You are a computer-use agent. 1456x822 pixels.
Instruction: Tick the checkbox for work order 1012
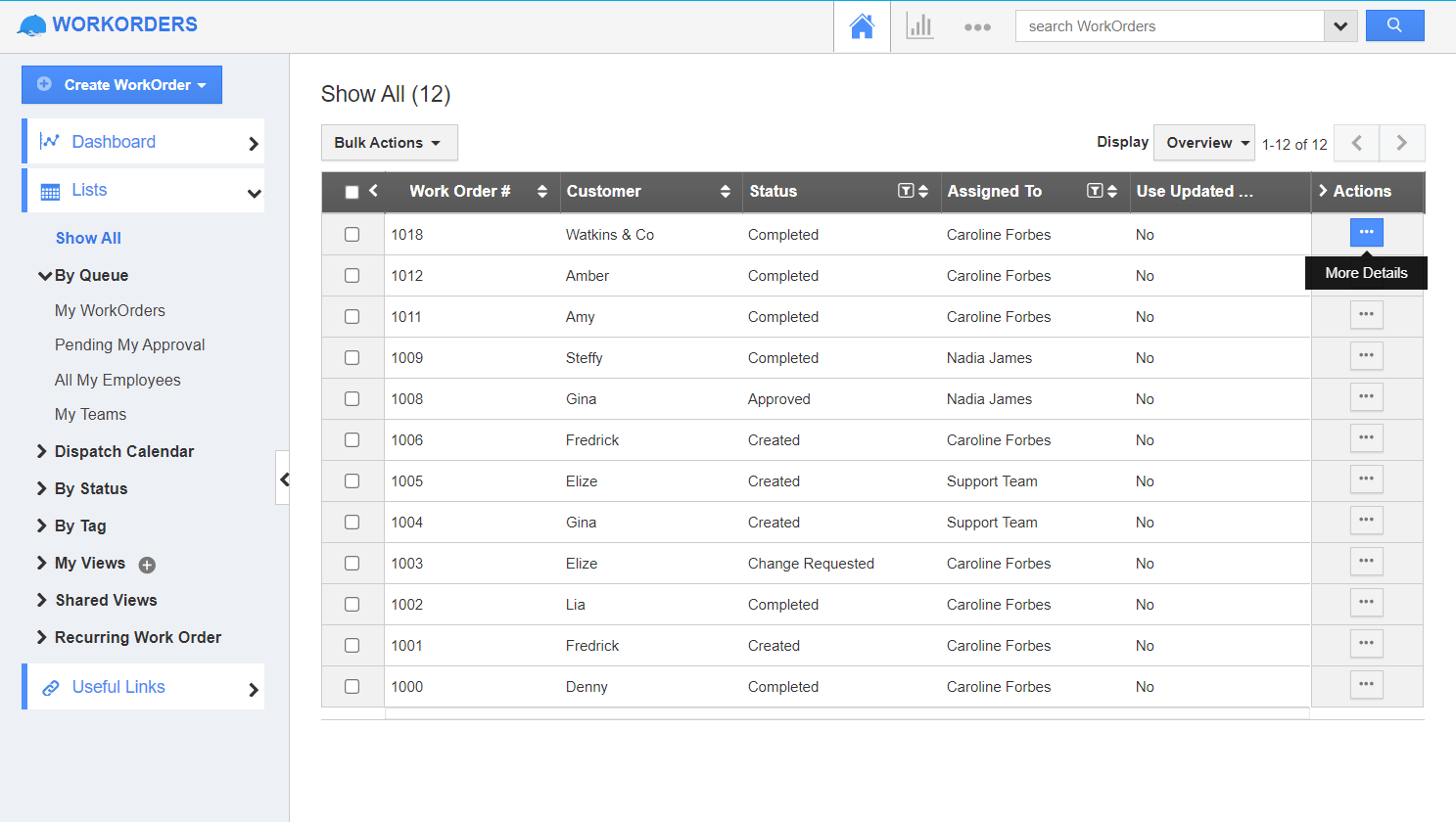click(352, 275)
